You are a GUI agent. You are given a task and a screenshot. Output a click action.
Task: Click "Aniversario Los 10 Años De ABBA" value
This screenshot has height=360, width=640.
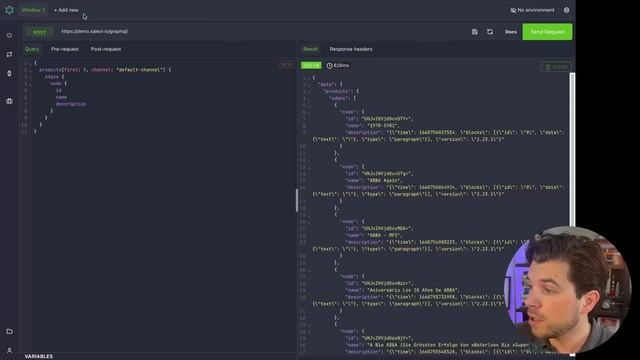coord(413,290)
